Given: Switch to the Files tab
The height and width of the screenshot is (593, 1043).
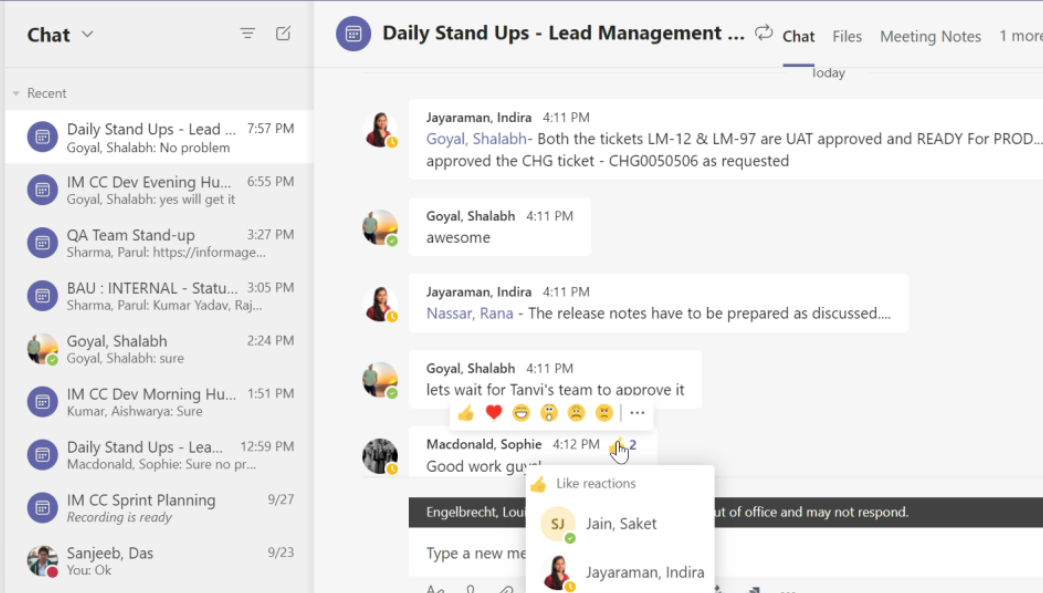Looking at the screenshot, I should click(847, 36).
